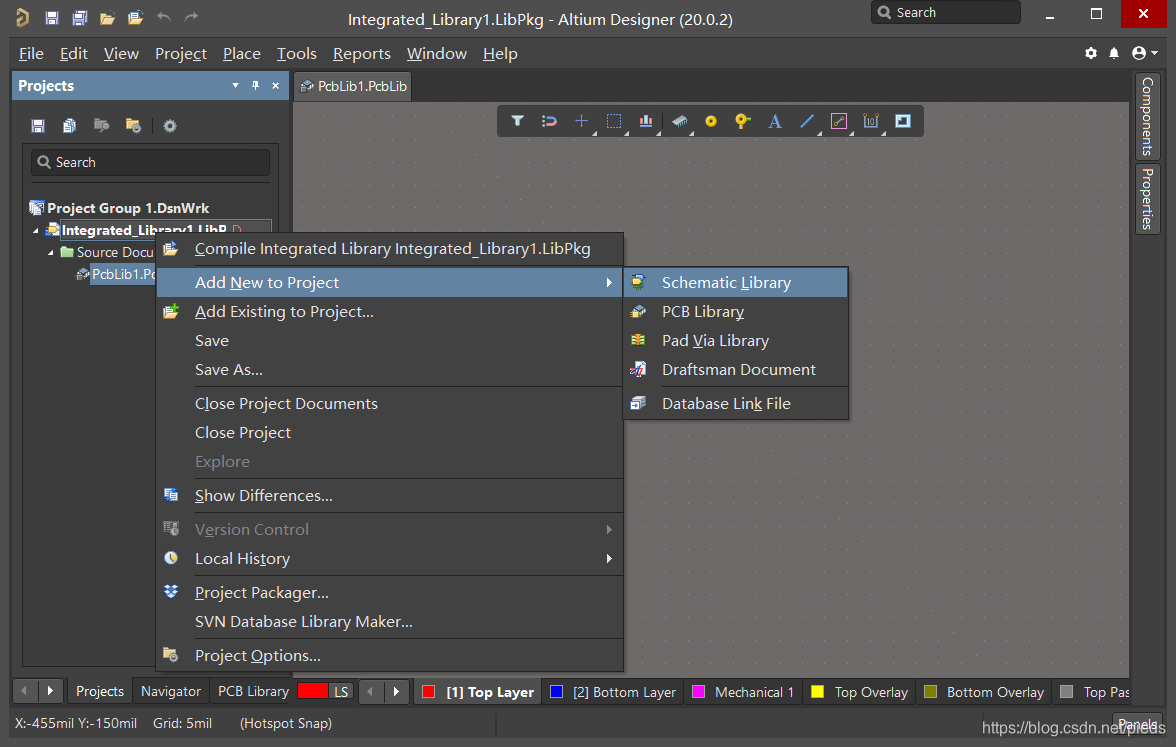Select the Place String text tool
The height and width of the screenshot is (747, 1176).
pyautogui.click(x=774, y=121)
